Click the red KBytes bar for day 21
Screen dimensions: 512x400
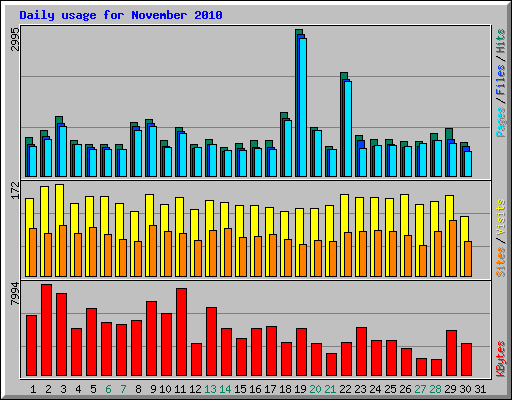(x=331, y=364)
